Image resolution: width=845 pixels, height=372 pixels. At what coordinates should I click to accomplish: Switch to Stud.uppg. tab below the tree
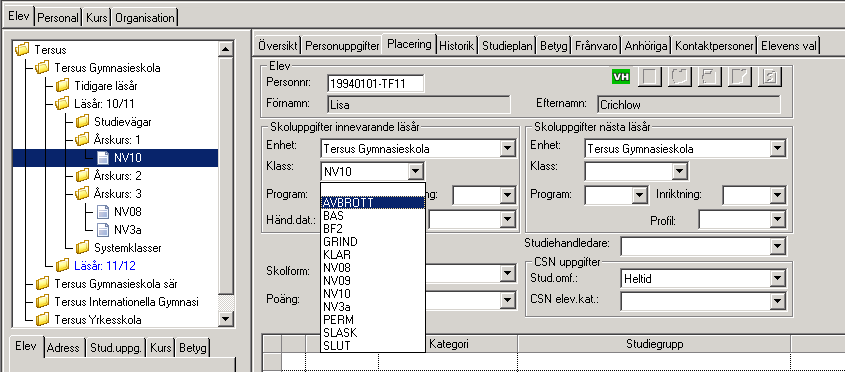click(x=116, y=348)
